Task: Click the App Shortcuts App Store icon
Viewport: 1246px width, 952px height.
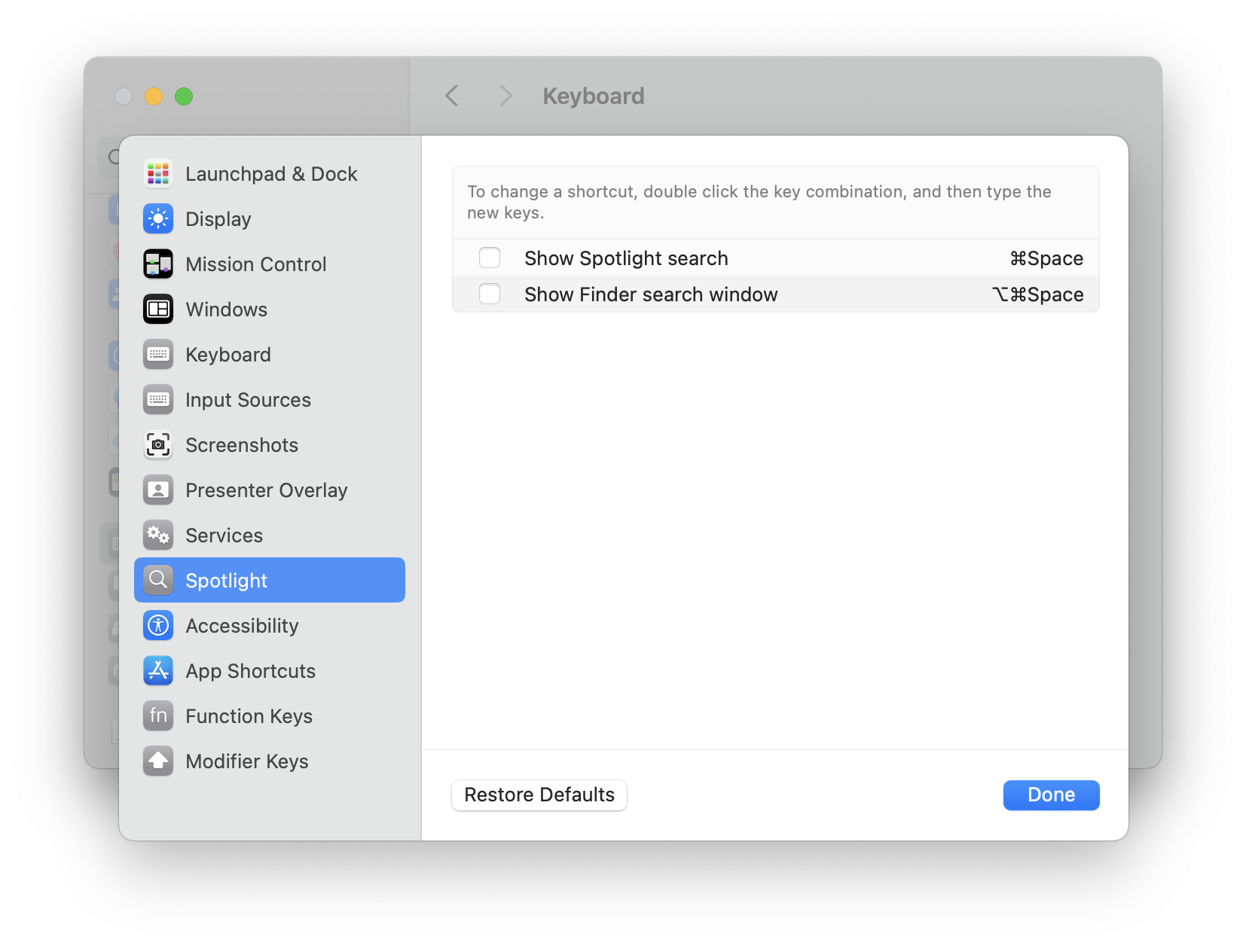Action: [158, 671]
